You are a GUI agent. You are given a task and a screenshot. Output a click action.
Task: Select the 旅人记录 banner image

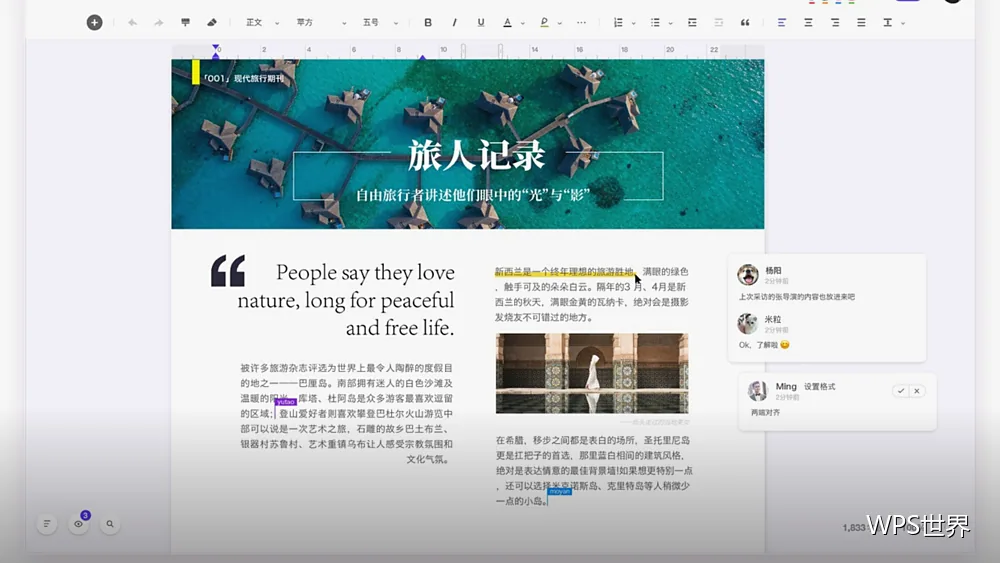tap(467, 144)
